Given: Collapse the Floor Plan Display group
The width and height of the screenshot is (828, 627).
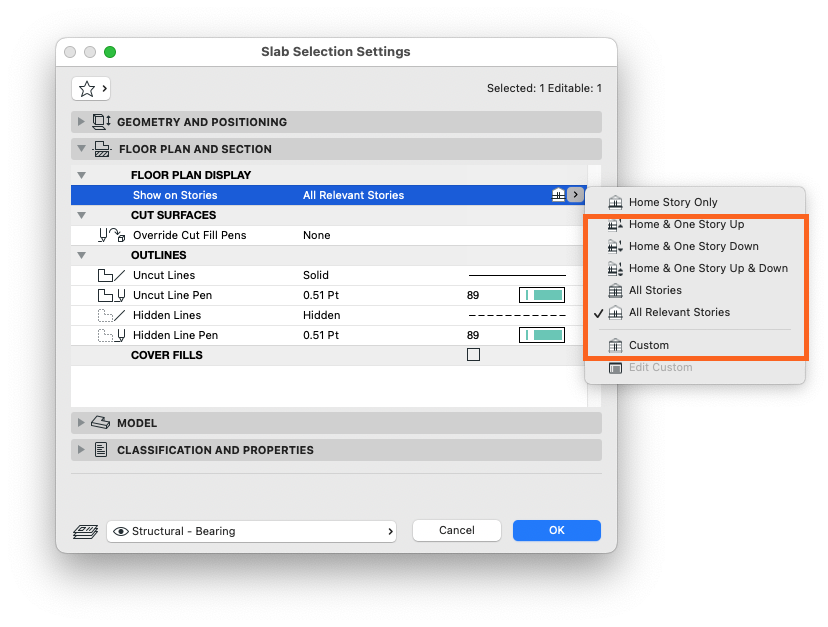Looking at the screenshot, I should pyautogui.click(x=81, y=175).
